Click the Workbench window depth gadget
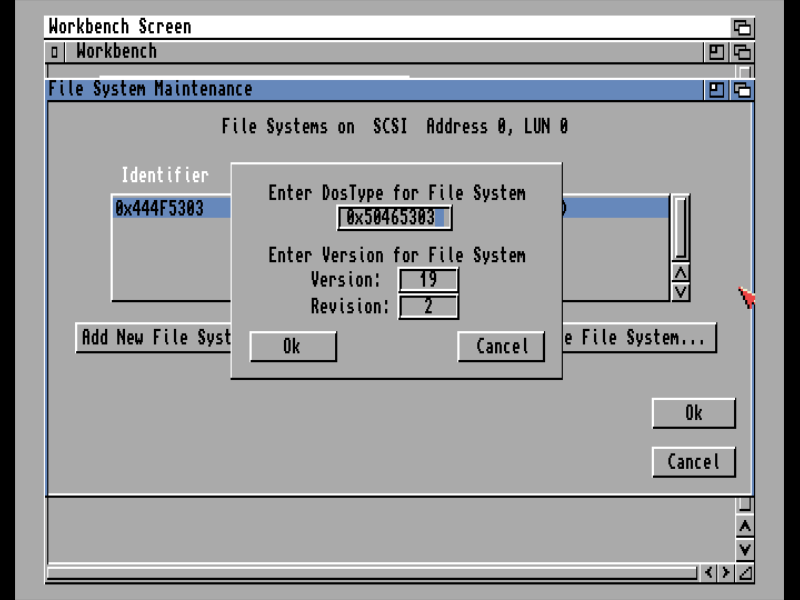The image size is (800, 600). [x=742, y=52]
